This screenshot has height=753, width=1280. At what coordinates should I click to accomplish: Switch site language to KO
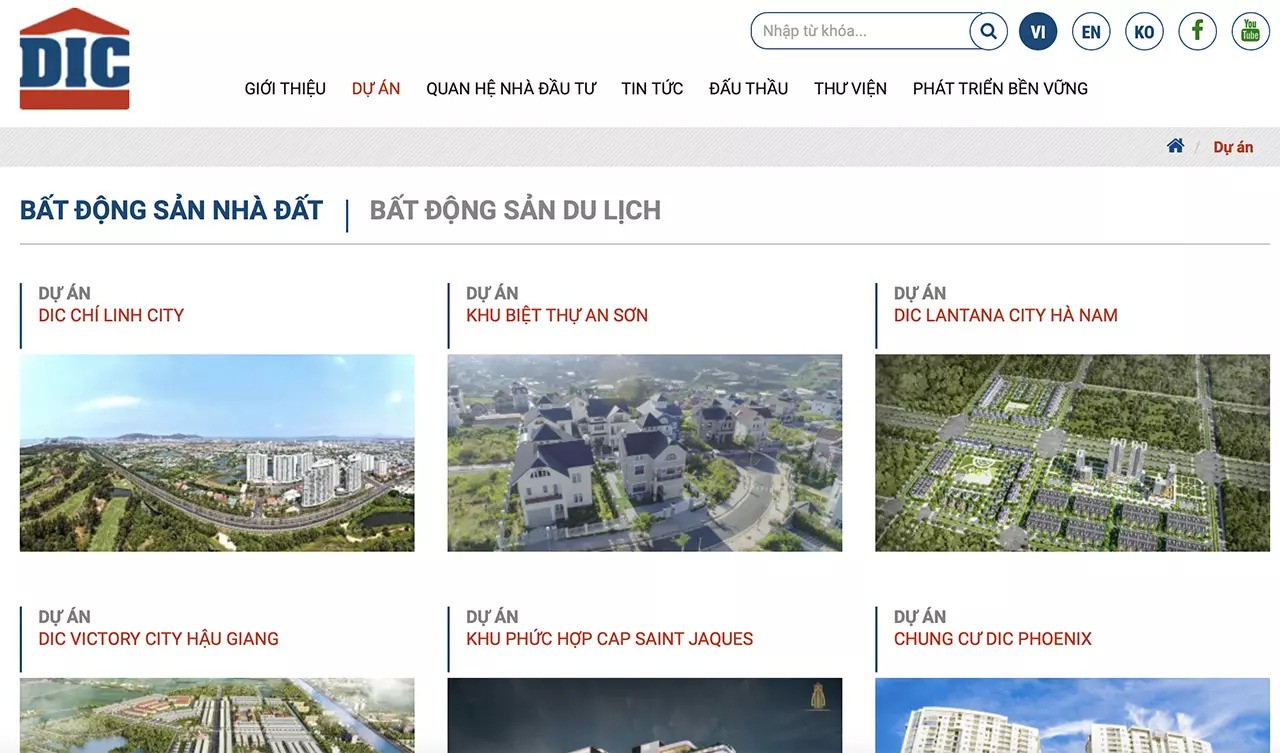pyautogui.click(x=1144, y=31)
